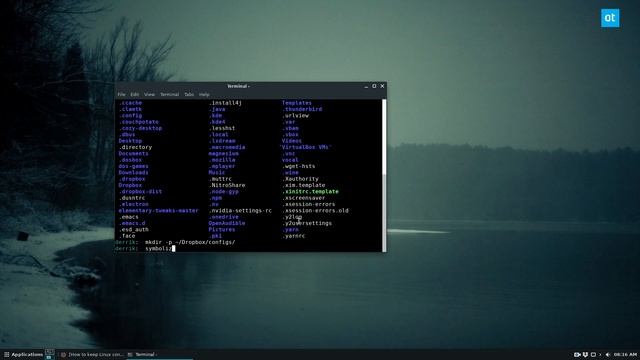Click the 'Videos' directory entry
640x360 pixels.
pos(292,141)
